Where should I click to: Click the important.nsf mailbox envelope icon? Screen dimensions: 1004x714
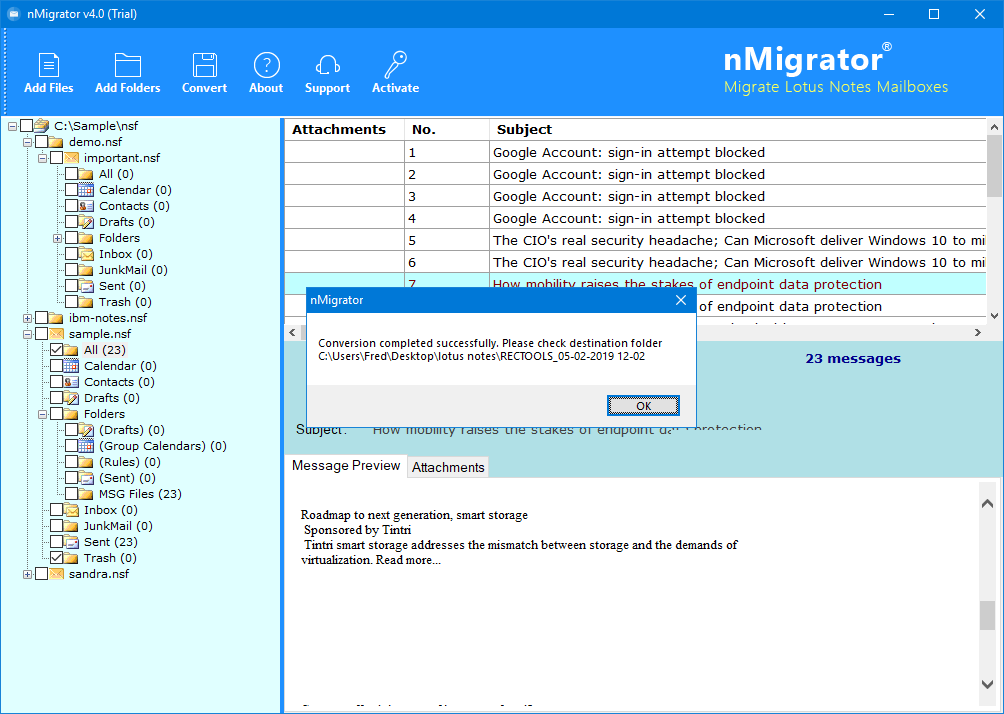coord(71,158)
